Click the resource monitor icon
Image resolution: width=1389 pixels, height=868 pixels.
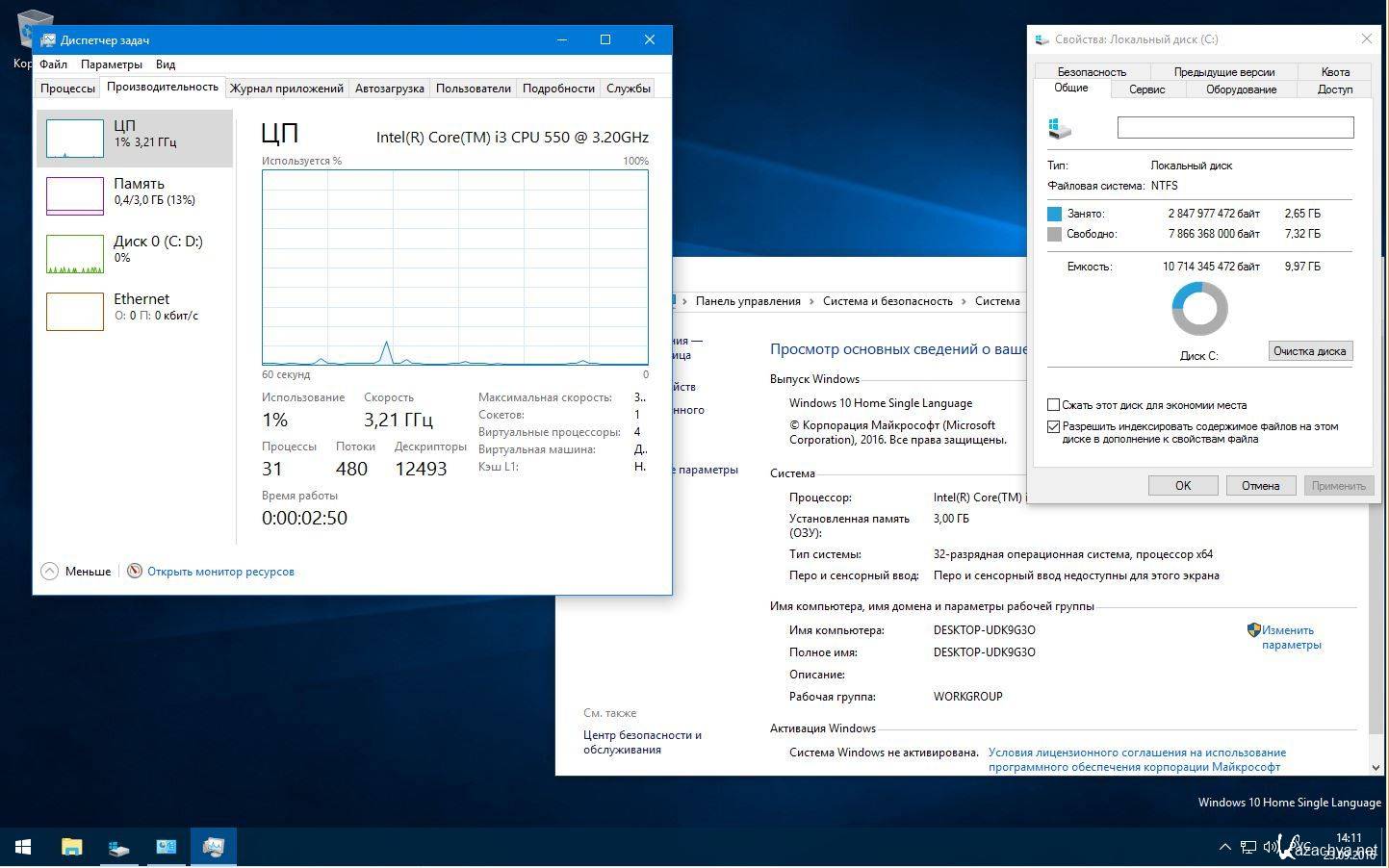pyautogui.click(x=135, y=572)
